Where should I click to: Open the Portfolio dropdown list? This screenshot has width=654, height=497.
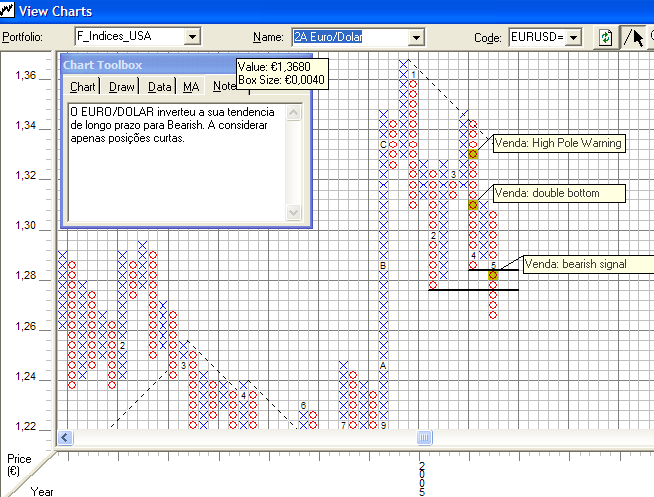[x=192, y=37]
